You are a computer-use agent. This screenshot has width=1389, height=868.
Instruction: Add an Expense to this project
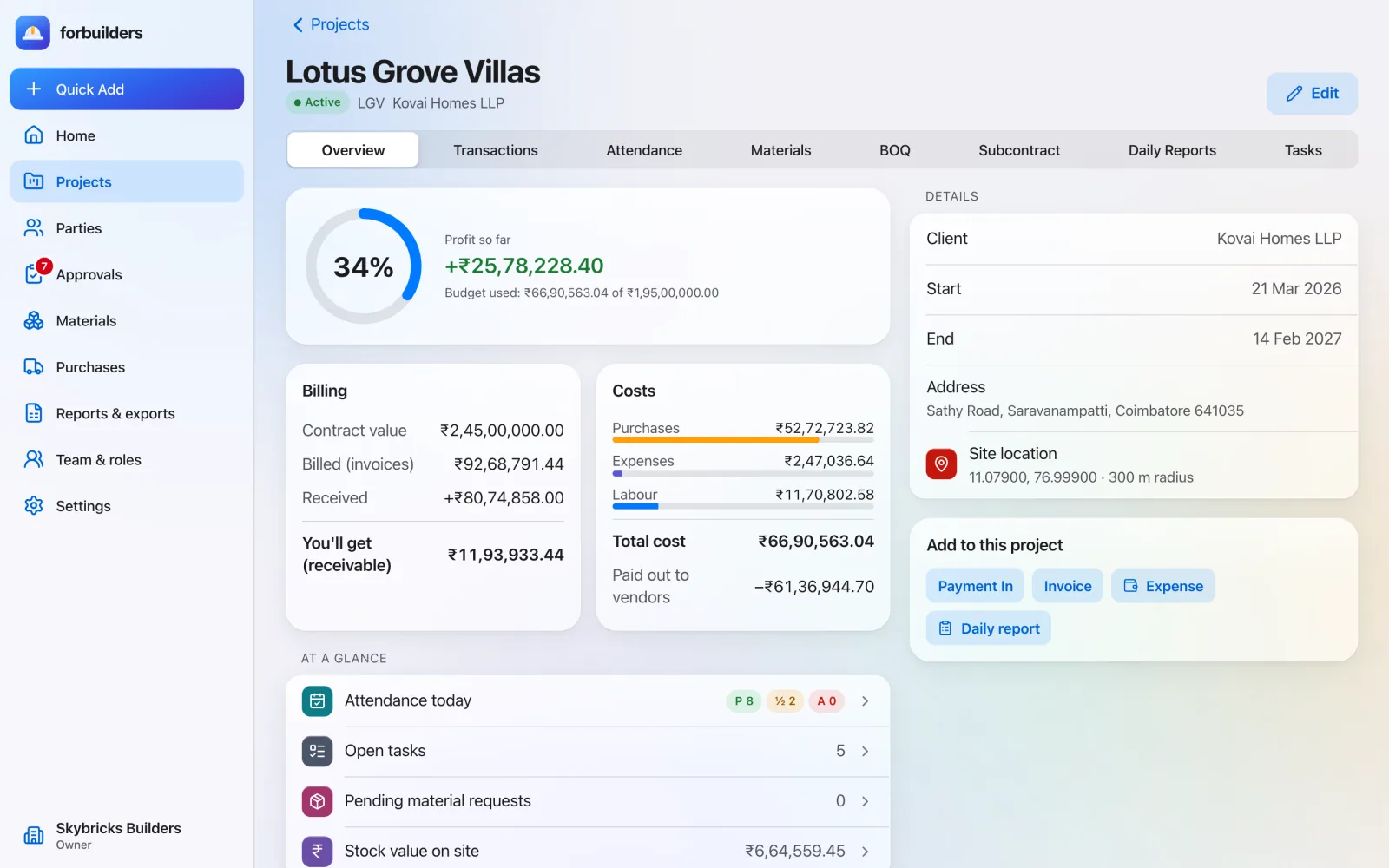click(1163, 586)
